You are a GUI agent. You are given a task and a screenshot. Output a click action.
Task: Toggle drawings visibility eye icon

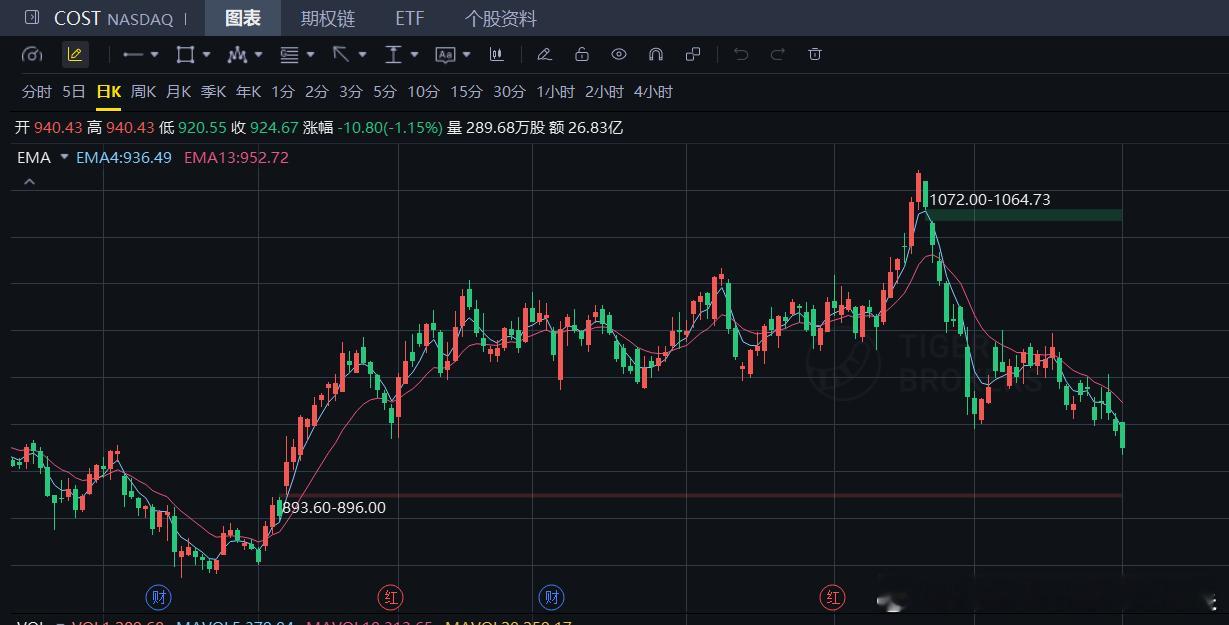coord(619,54)
